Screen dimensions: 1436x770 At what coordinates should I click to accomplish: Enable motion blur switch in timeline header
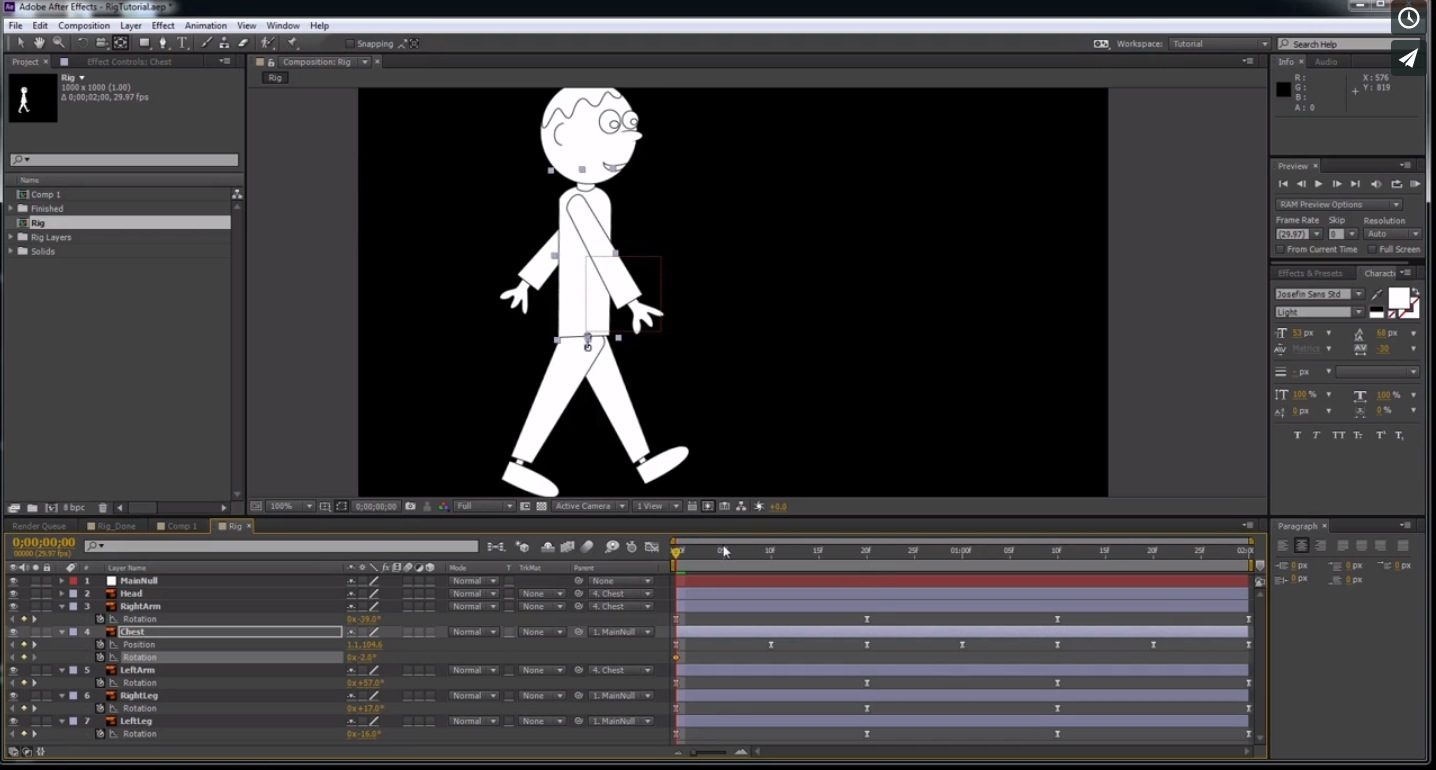(588, 546)
